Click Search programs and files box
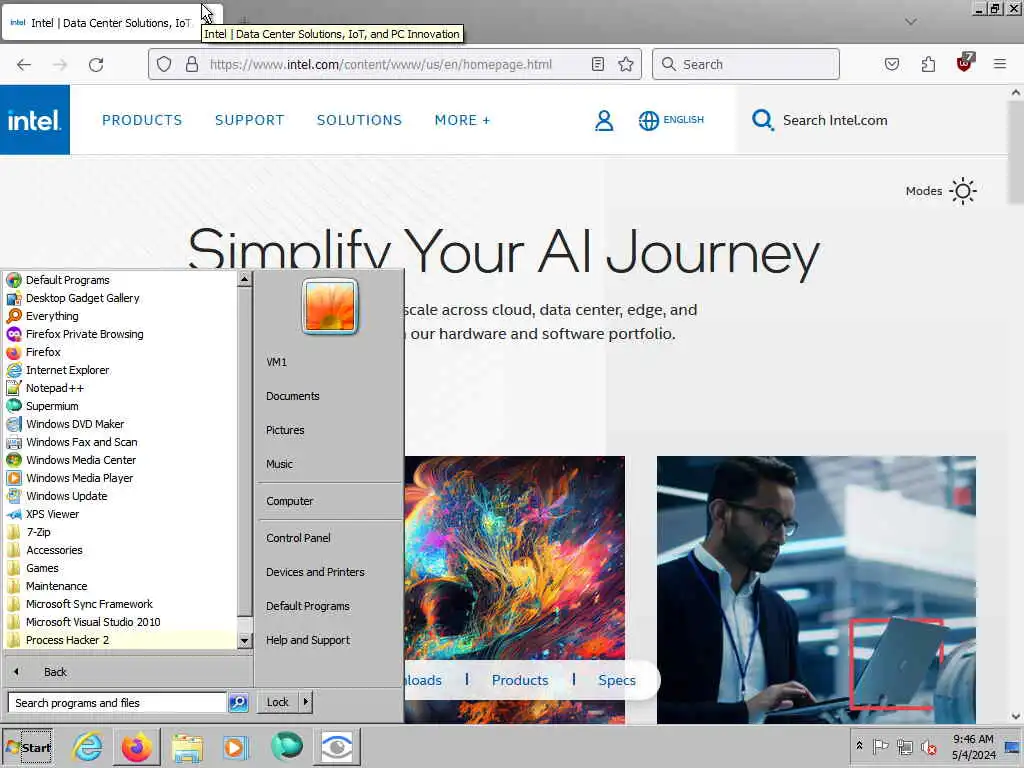This screenshot has width=1024, height=768. coord(116,703)
